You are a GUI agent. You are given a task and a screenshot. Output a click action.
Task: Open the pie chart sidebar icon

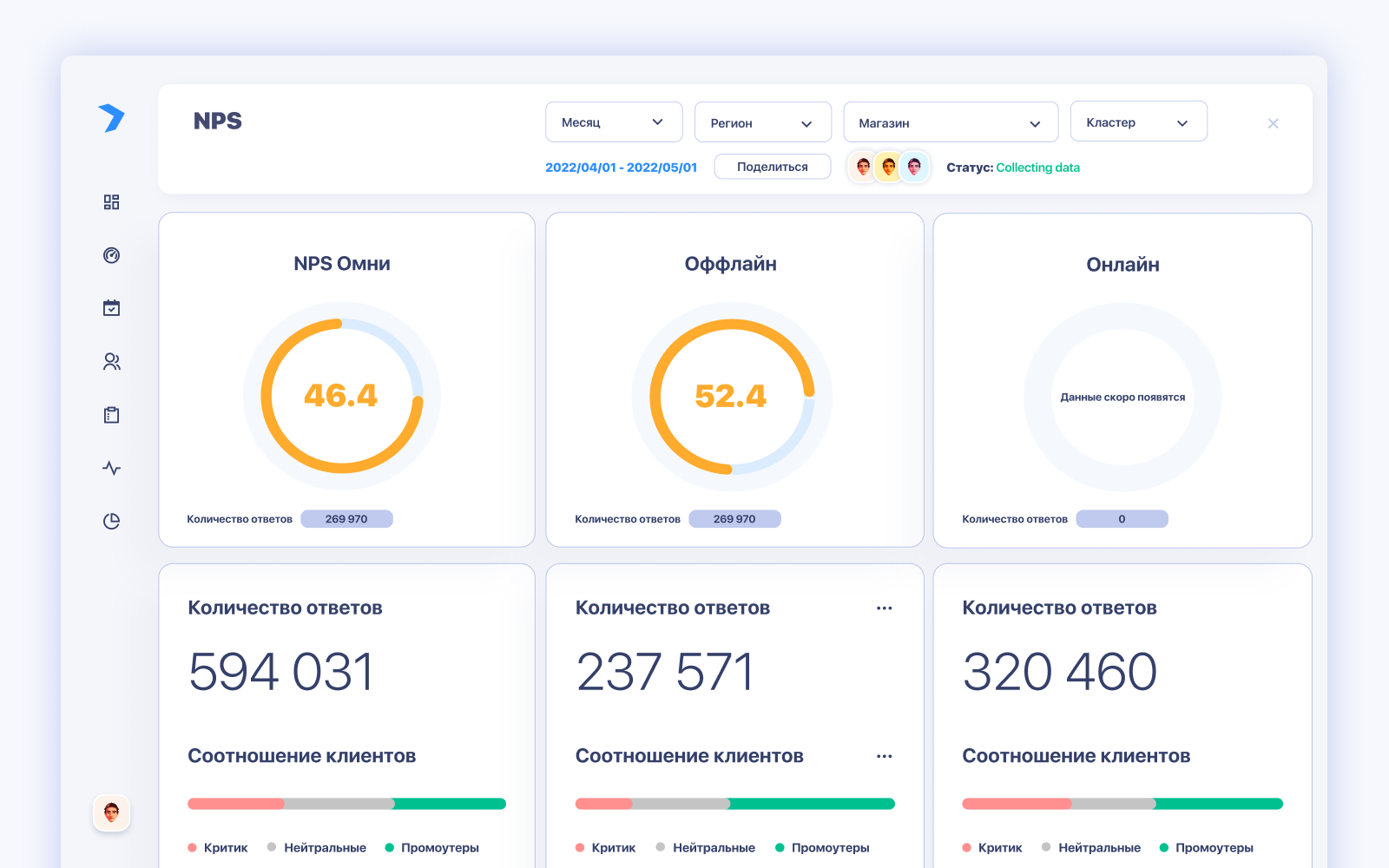click(x=111, y=521)
